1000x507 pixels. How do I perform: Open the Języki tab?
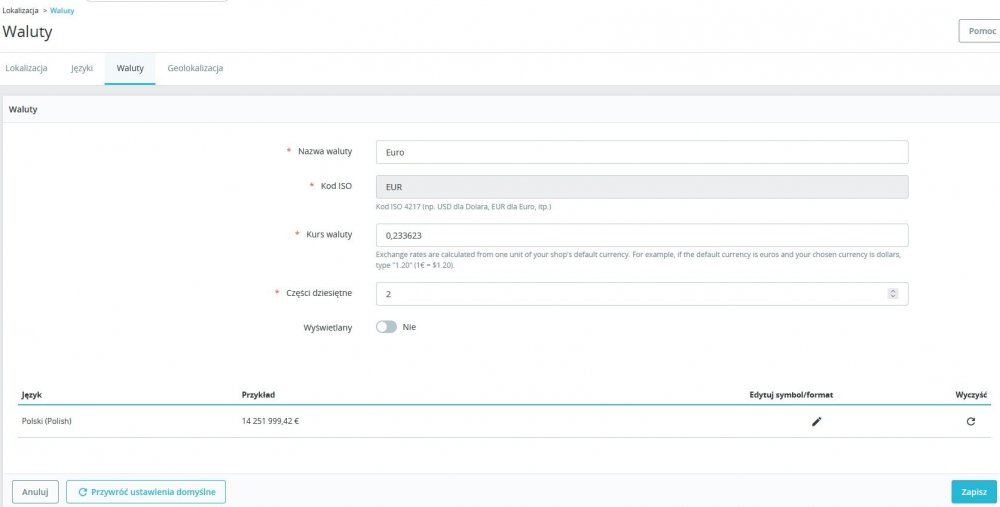click(82, 68)
